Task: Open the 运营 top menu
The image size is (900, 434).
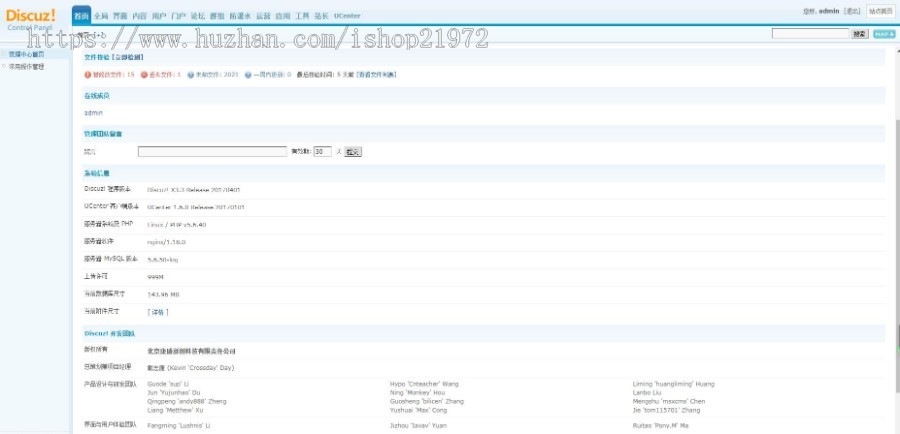Action: click(x=263, y=16)
